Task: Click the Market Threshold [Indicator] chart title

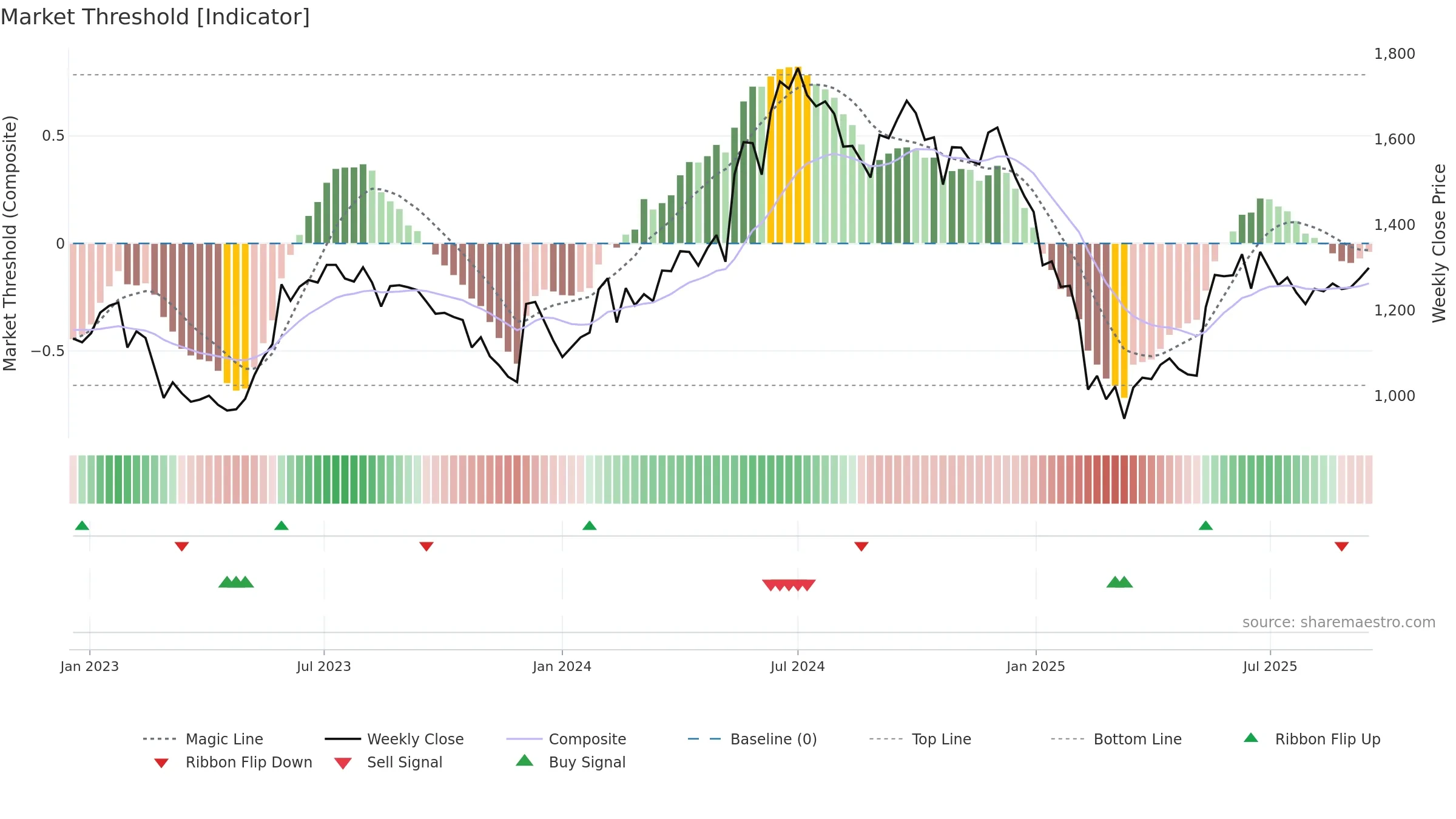Action: [155, 17]
